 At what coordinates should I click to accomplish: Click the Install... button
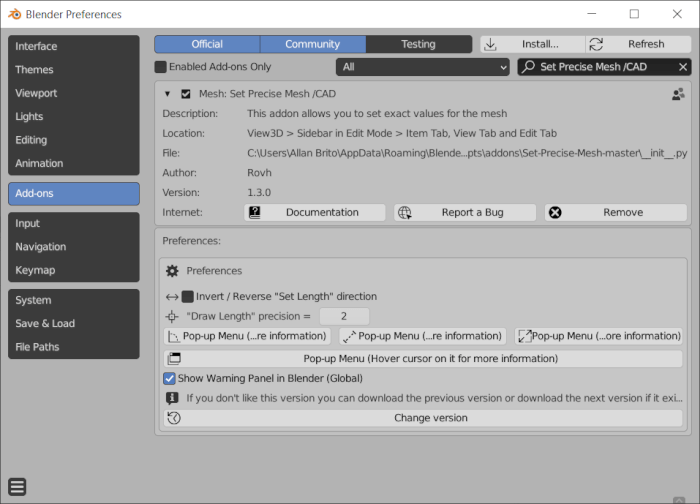coord(533,44)
